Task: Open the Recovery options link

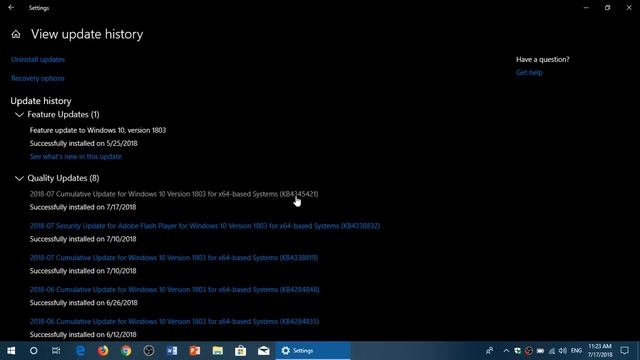Action: [x=38, y=78]
